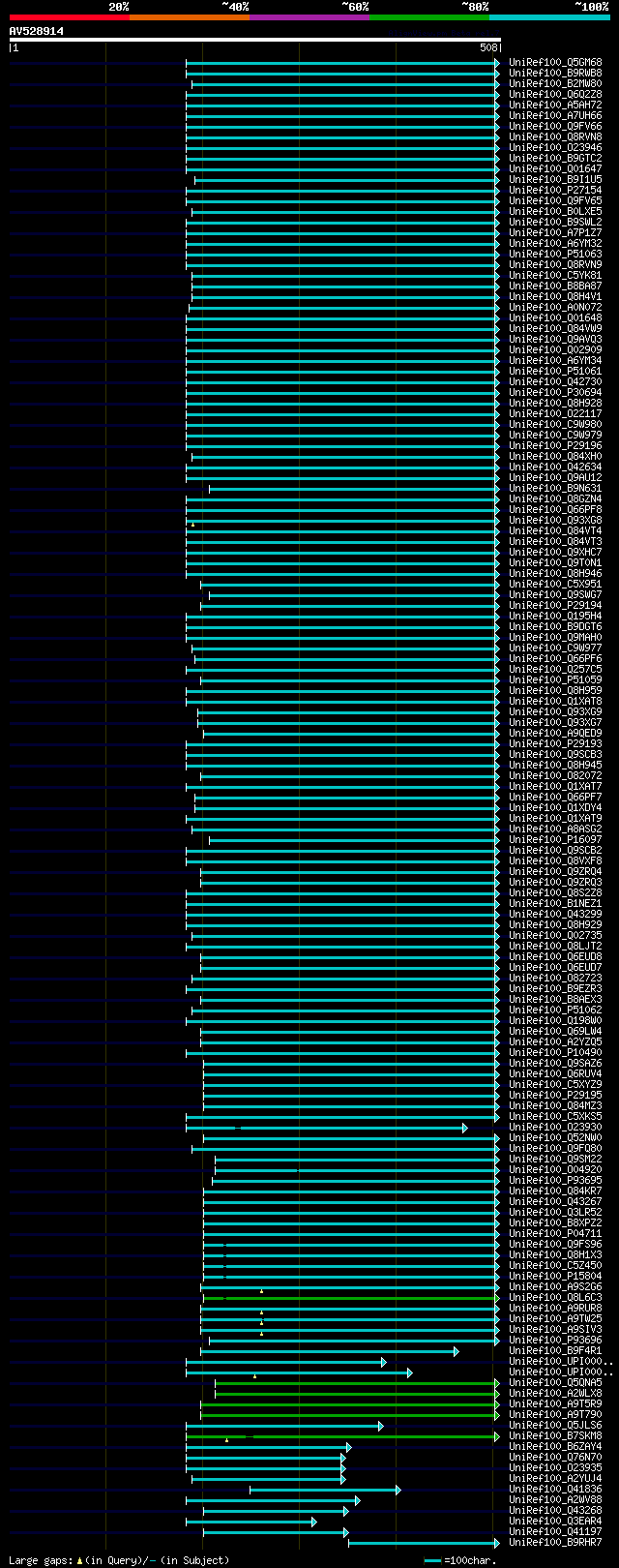Open hit UniRef100_Q8VXF8

(x=555, y=861)
